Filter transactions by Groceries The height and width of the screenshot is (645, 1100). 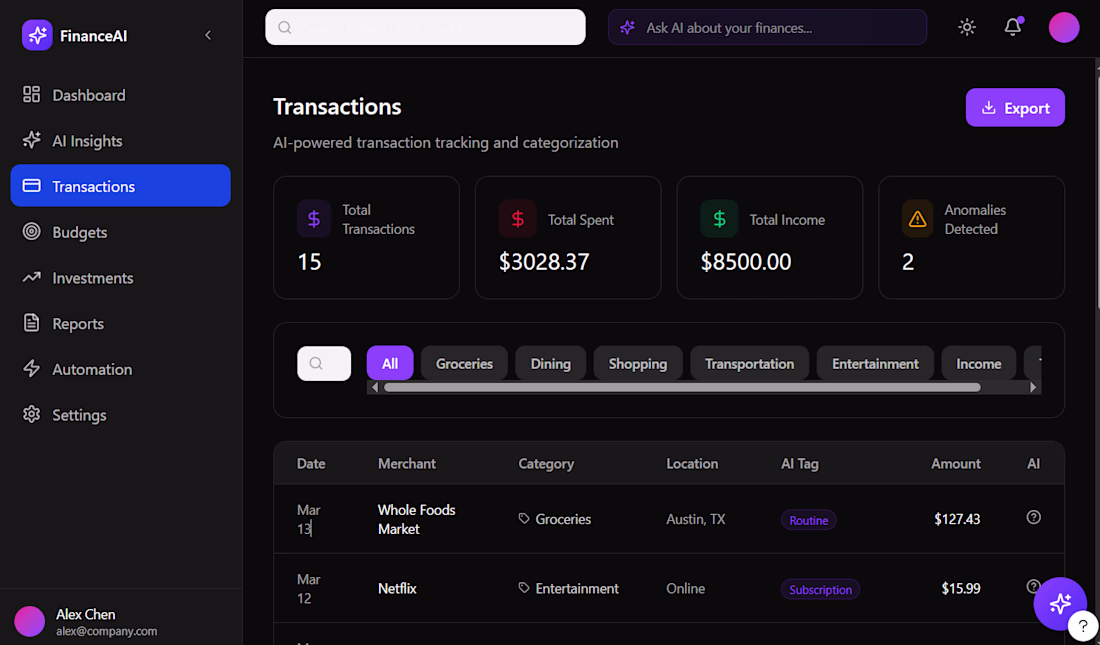[464, 364]
